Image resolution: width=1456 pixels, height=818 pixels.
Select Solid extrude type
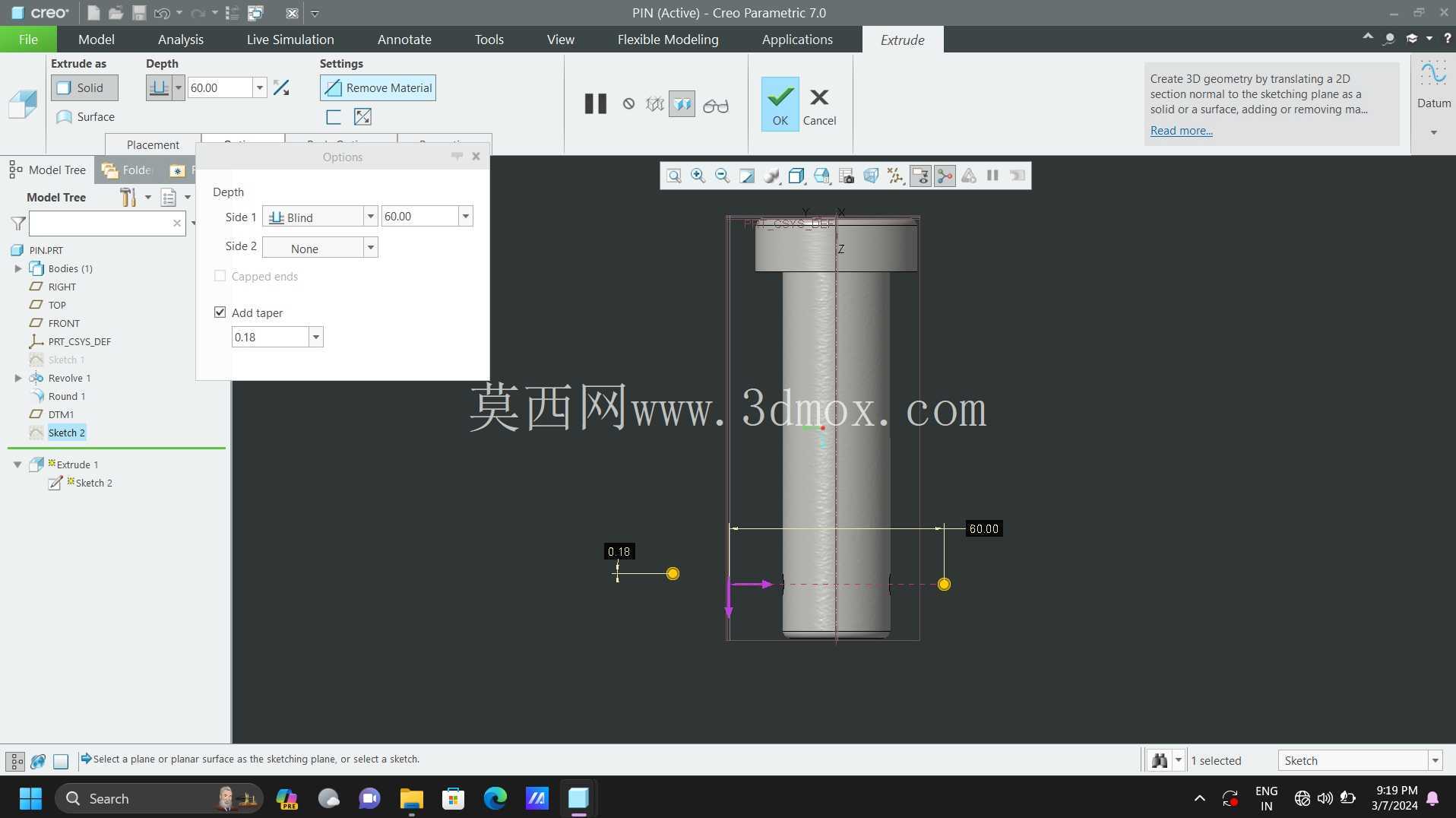84,88
